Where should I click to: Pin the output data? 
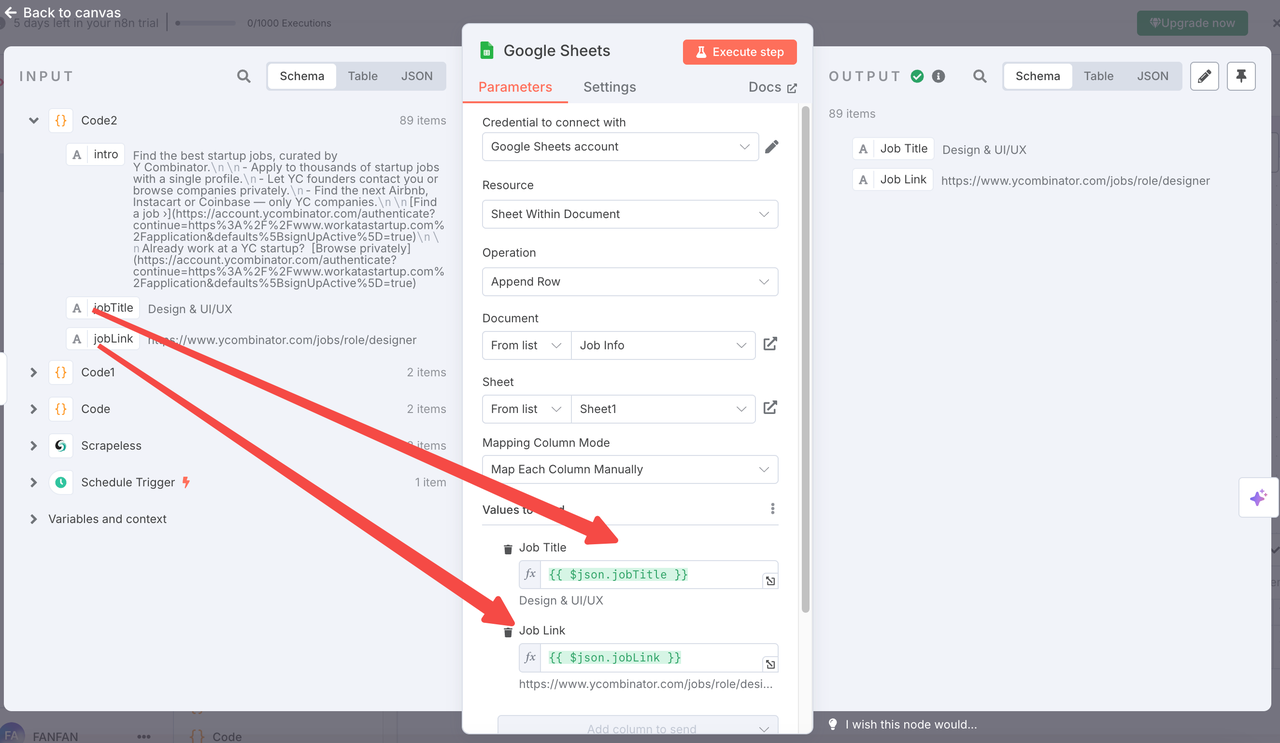pyautogui.click(x=1241, y=76)
